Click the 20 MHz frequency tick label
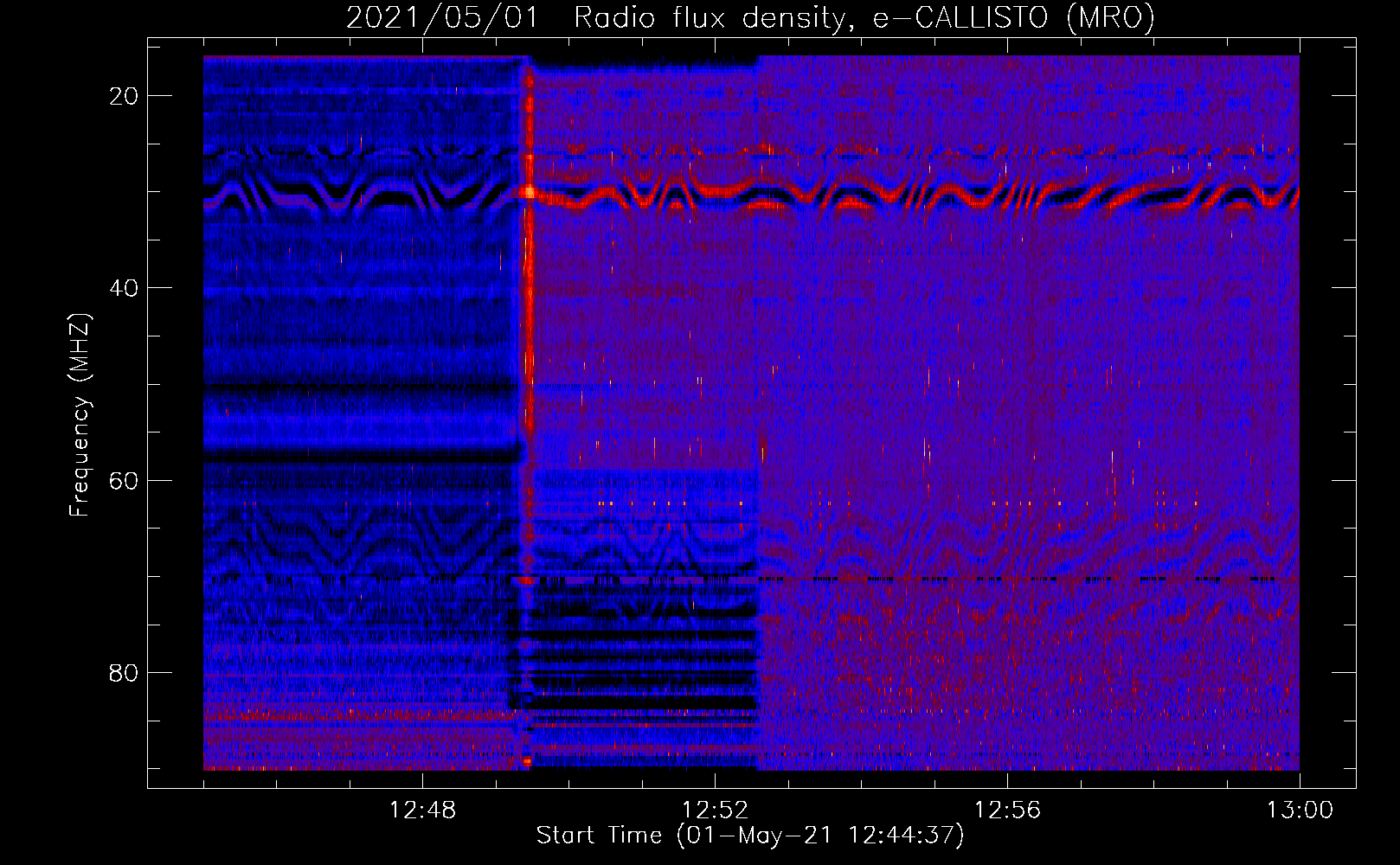This screenshot has width=1400, height=865. 124,96
